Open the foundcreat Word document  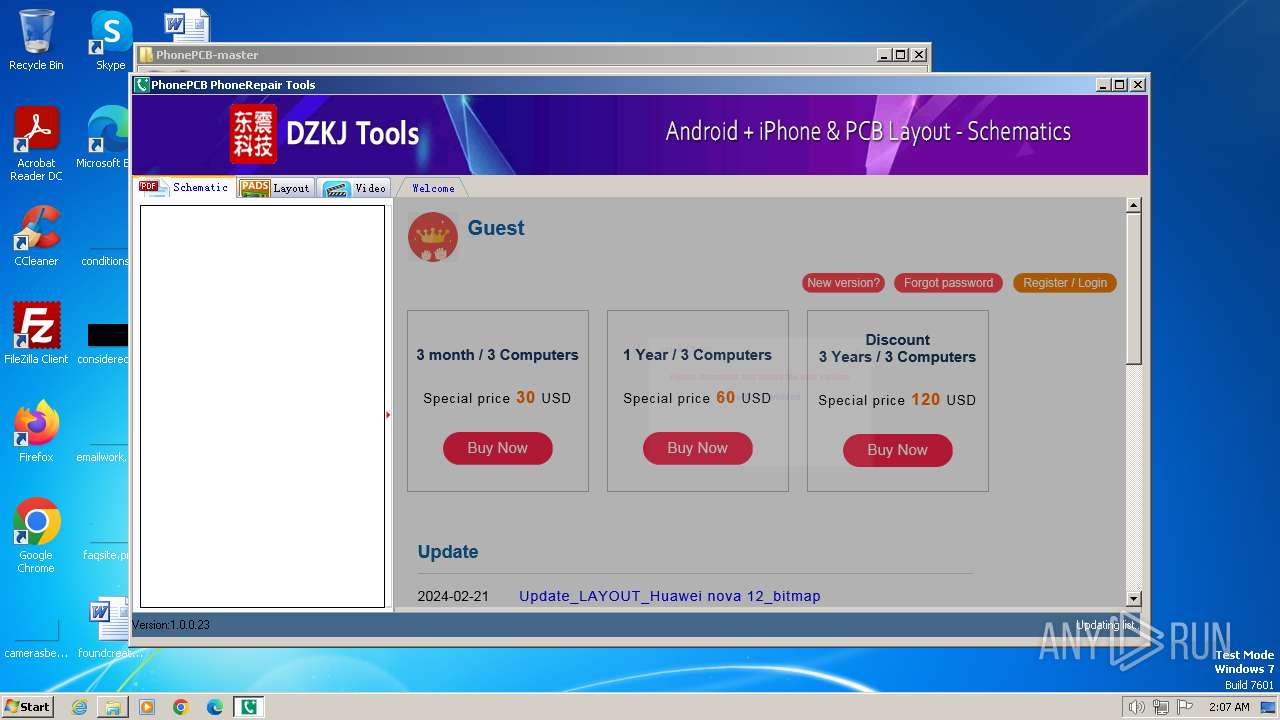point(108,628)
